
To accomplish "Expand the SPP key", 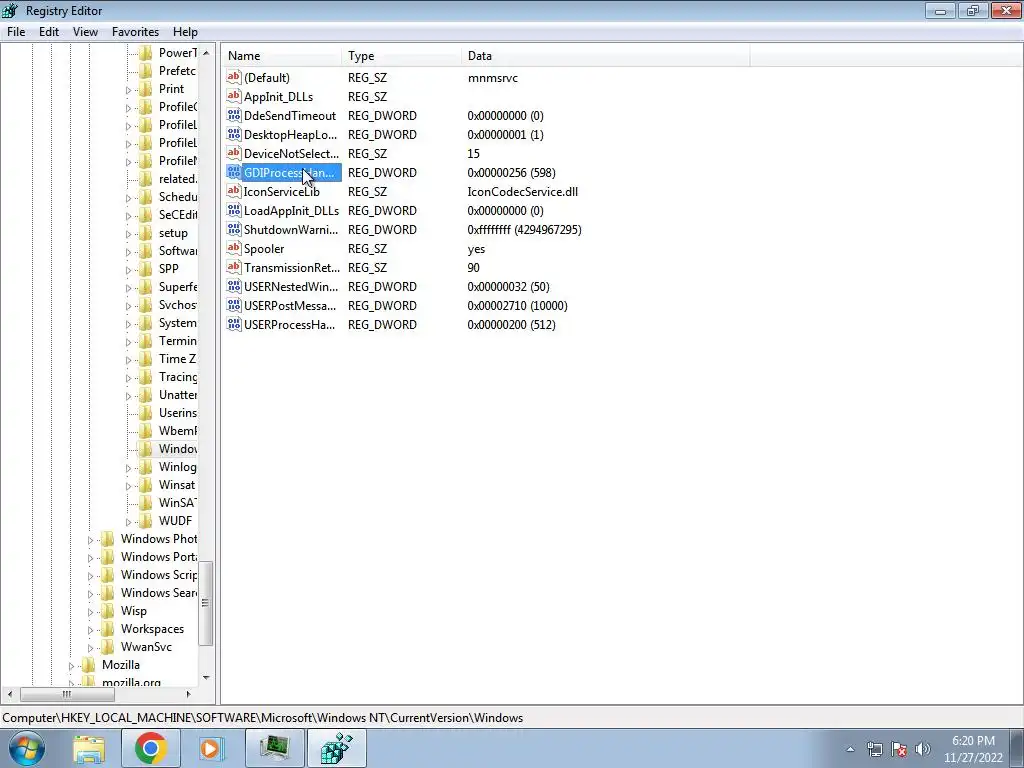I will coord(129,269).
